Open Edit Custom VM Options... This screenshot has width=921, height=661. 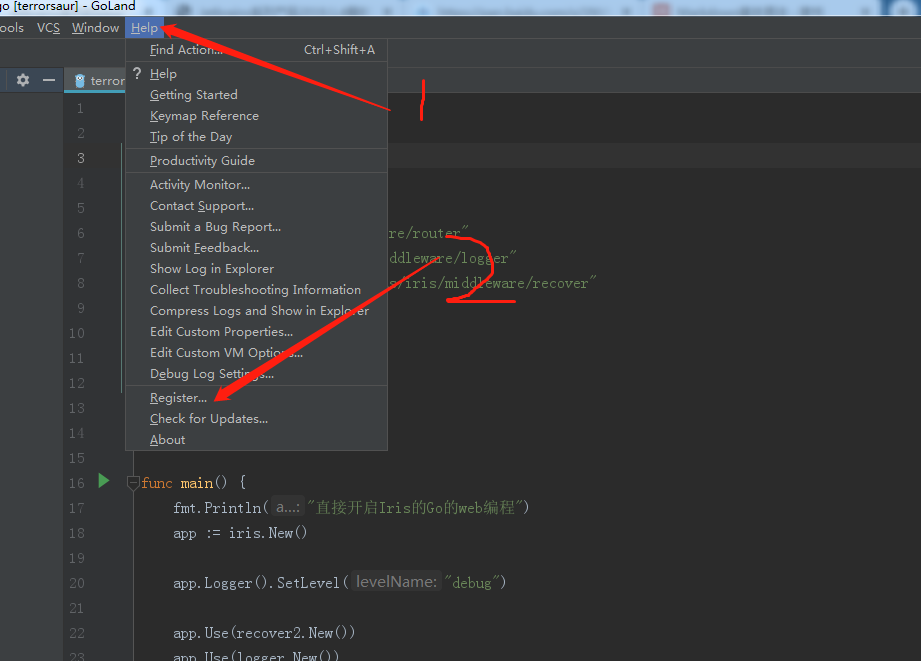pos(256,353)
